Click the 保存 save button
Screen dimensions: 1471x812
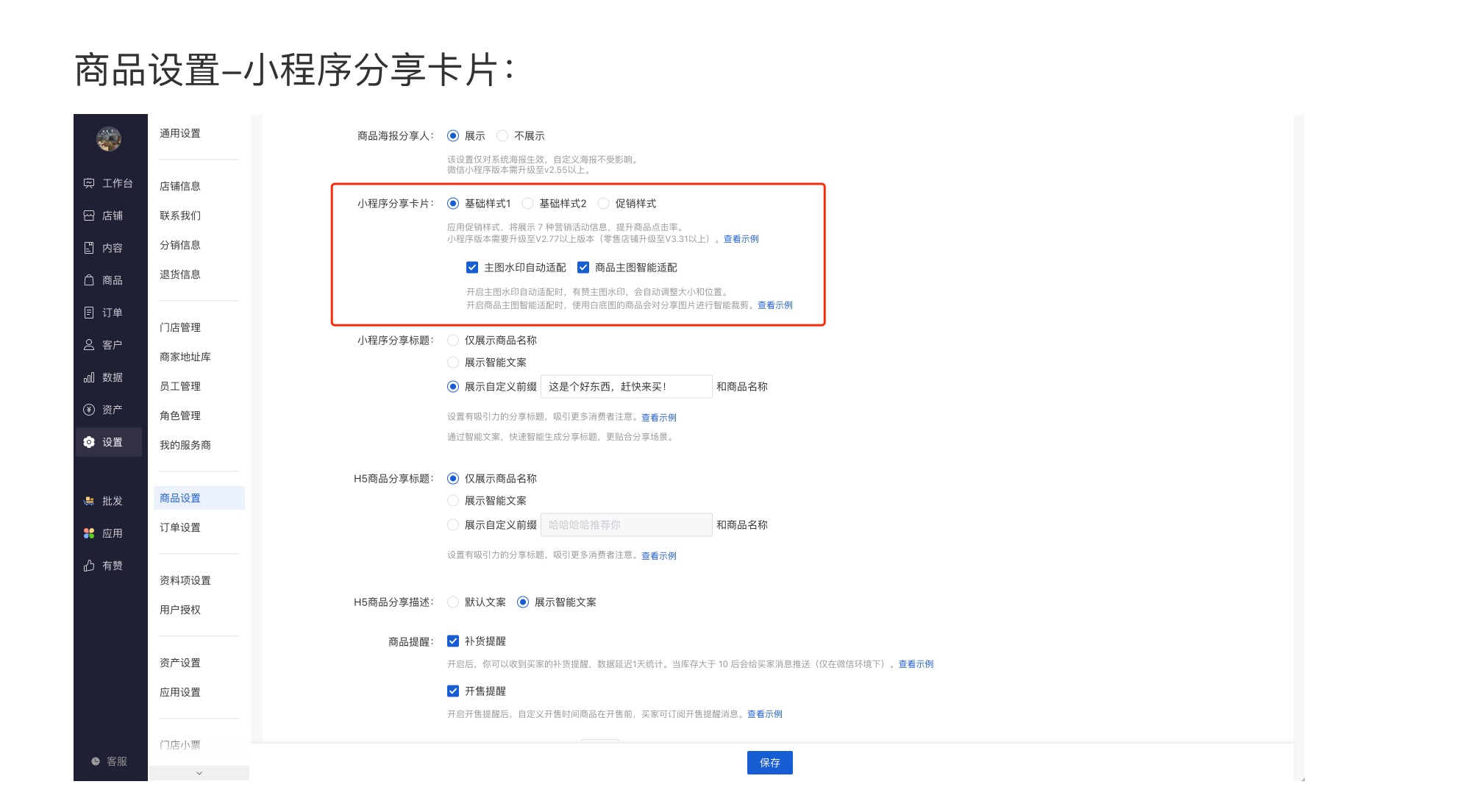pyautogui.click(x=769, y=763)
